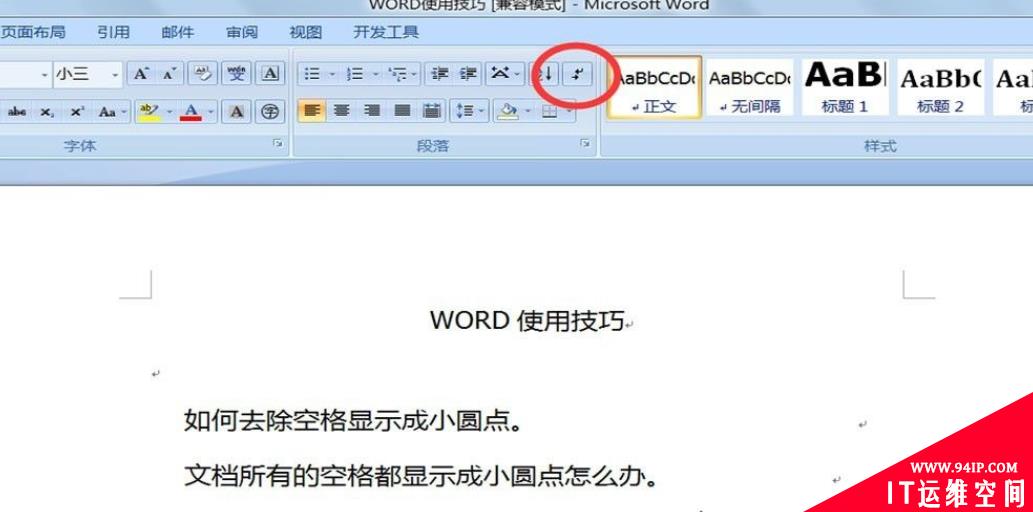Expand shading color dropdown arrow
This screenshot has height=512, width=1033.
click(528, 111)
